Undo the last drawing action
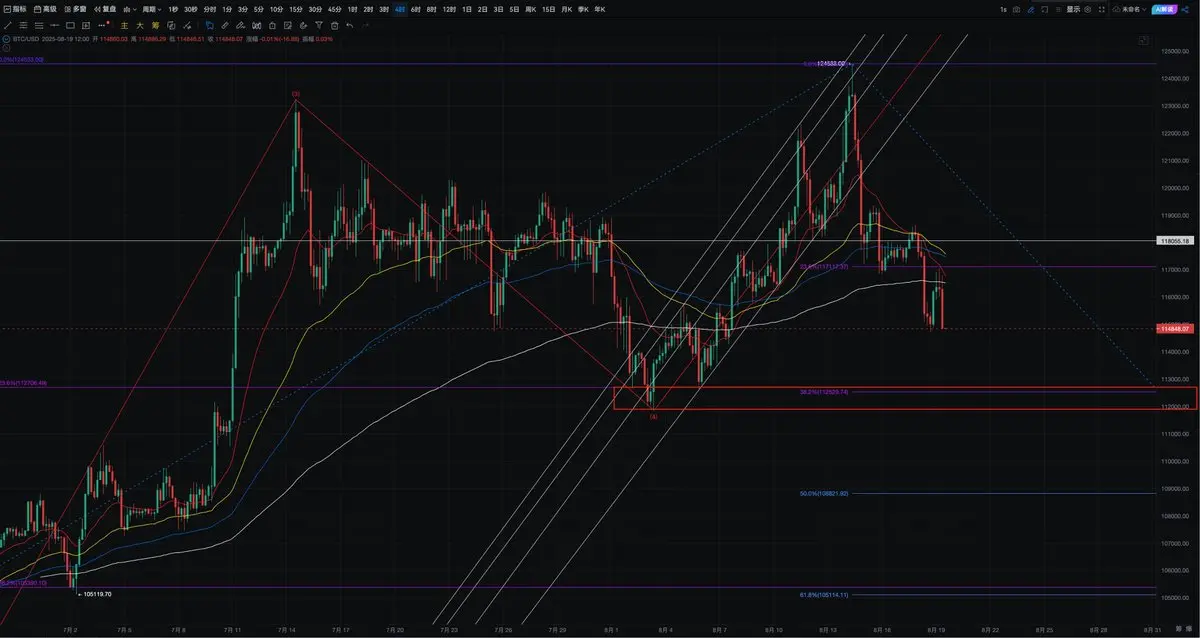Screen dimensions: 1200x638 (349, 25)
